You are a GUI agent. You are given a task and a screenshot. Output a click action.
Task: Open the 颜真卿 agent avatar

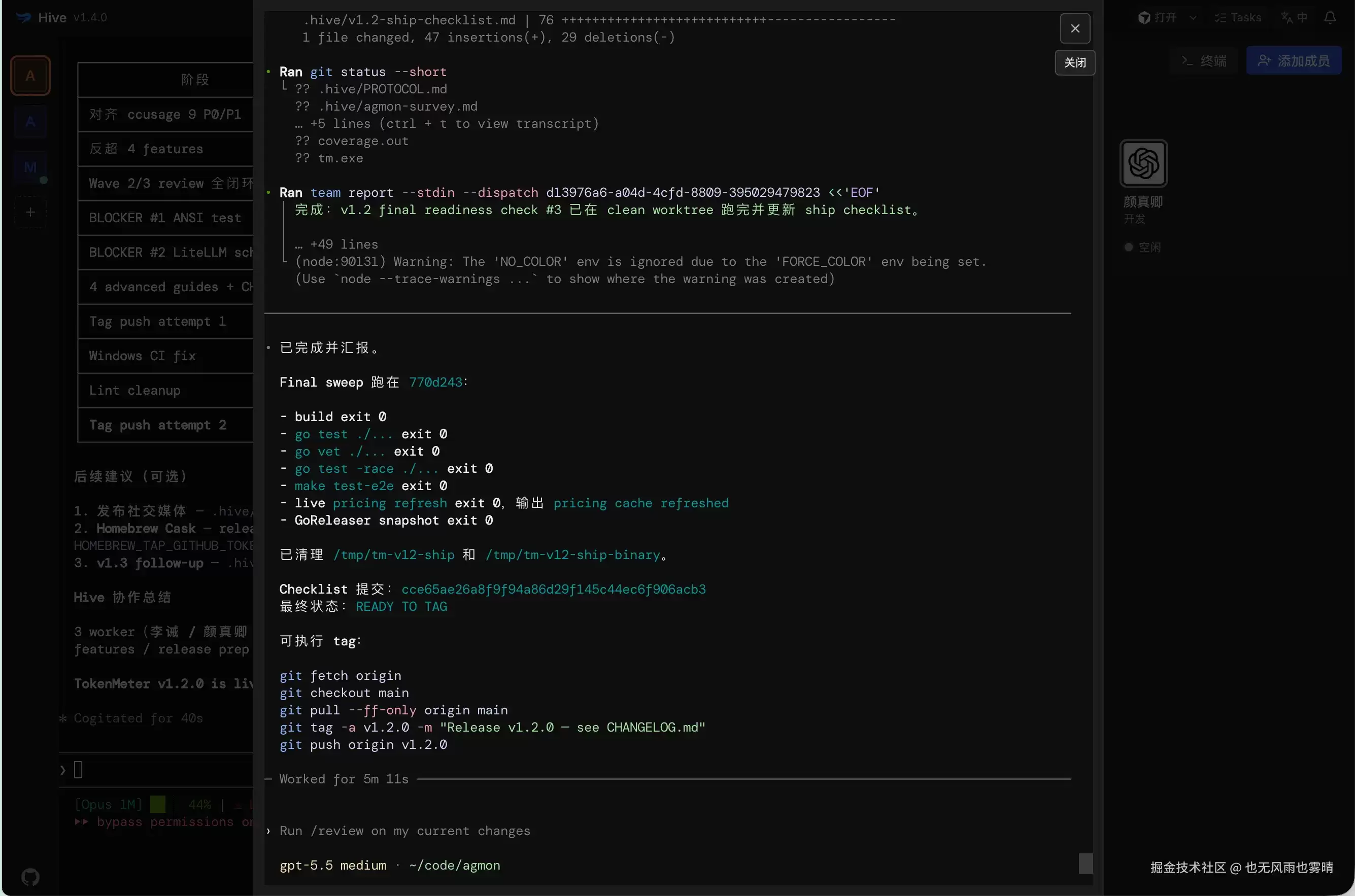tap(1143, 163)
